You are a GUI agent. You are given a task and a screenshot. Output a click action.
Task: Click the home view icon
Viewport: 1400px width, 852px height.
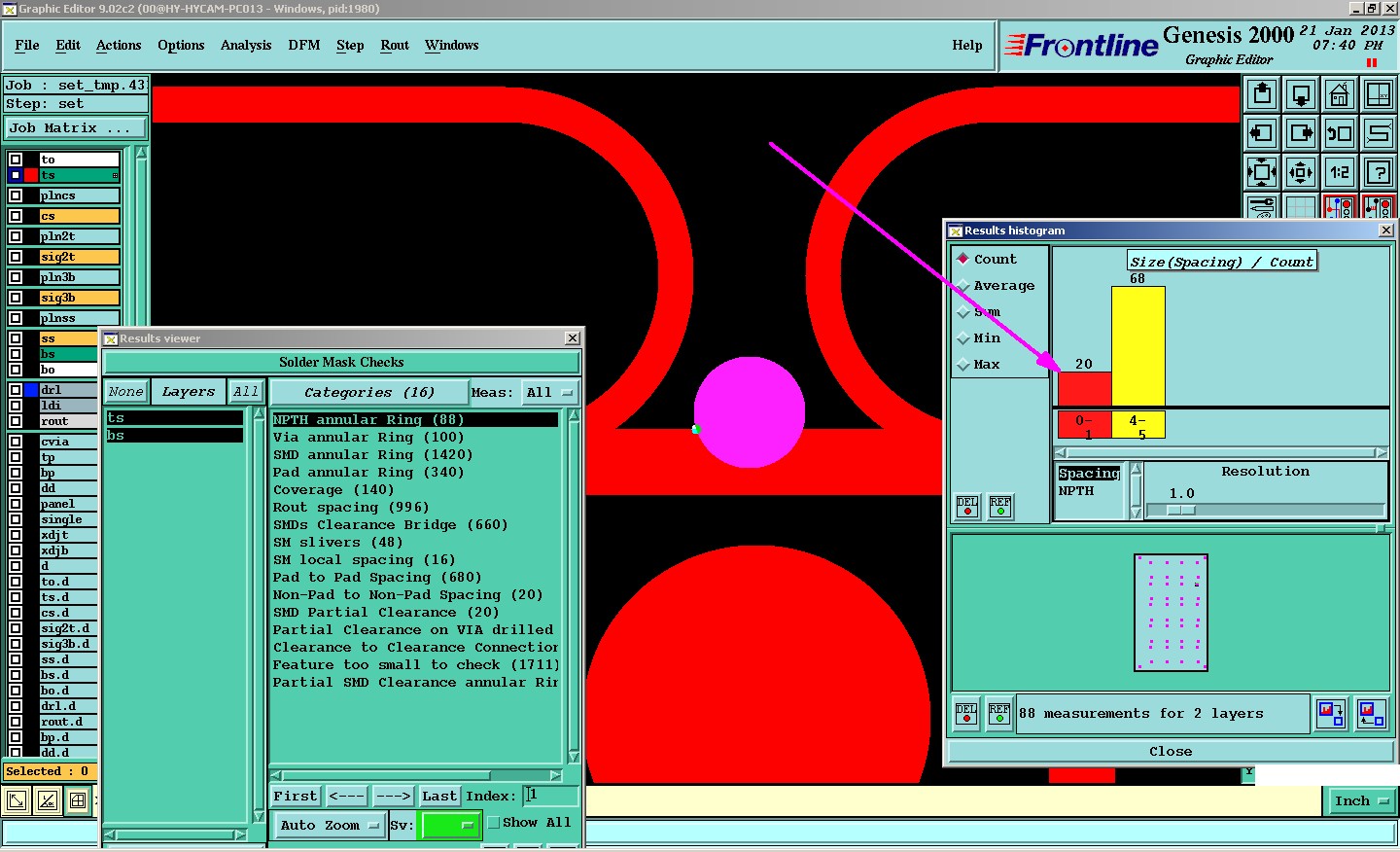(1340, 94)
